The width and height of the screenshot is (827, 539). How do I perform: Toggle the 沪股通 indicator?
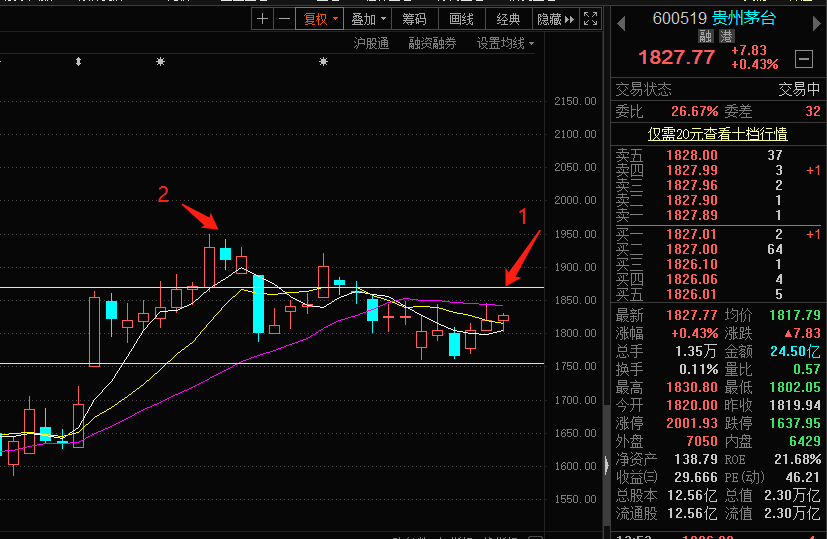pos(371,43)
